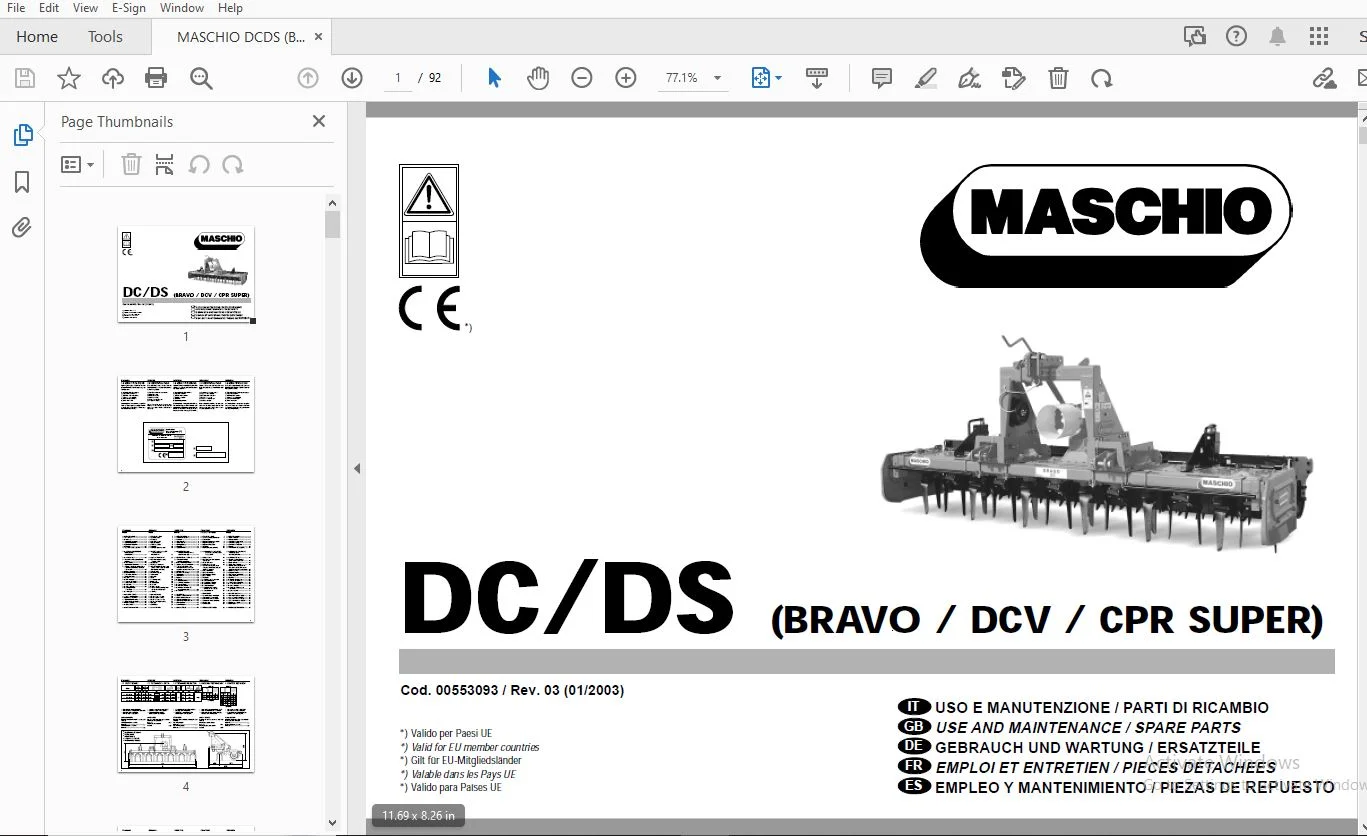Switch to the Tools tab
The image size is (1367, 836).
(105, 37)
